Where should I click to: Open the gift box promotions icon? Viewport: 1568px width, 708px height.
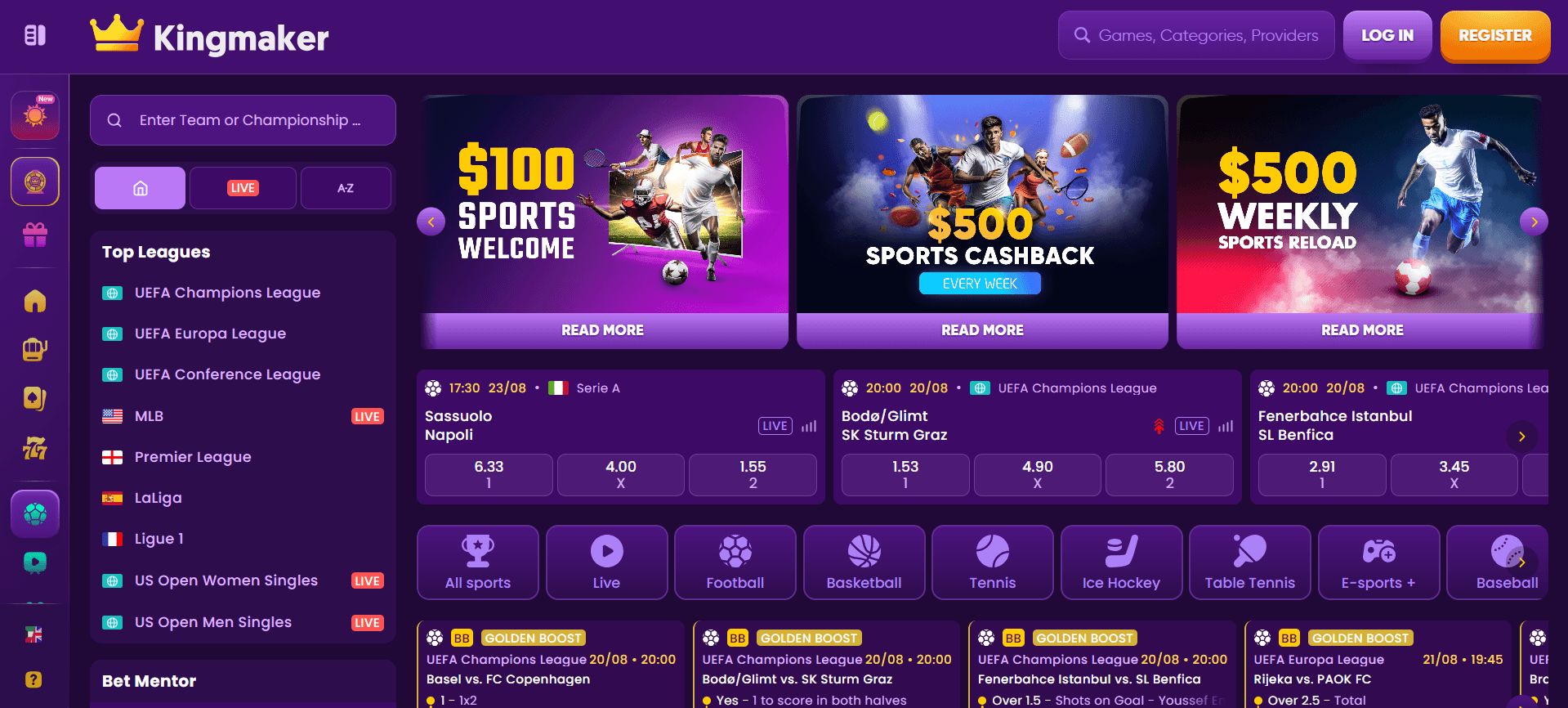coord(34,235)
